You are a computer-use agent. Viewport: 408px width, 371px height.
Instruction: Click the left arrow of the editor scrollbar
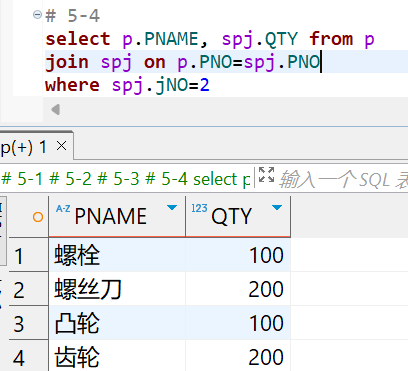point(56,109)
